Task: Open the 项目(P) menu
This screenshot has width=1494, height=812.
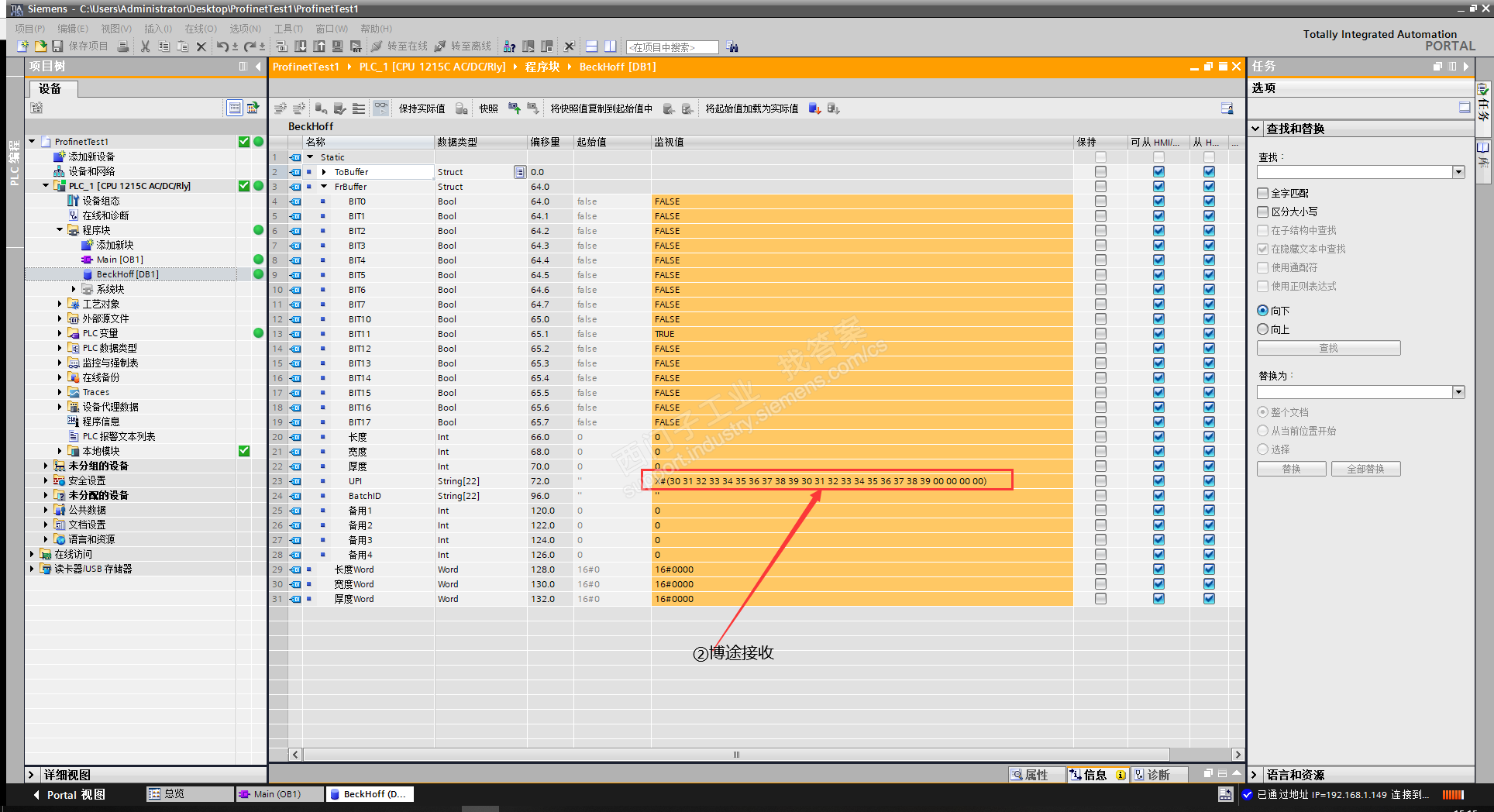Action: click(30, 29)
